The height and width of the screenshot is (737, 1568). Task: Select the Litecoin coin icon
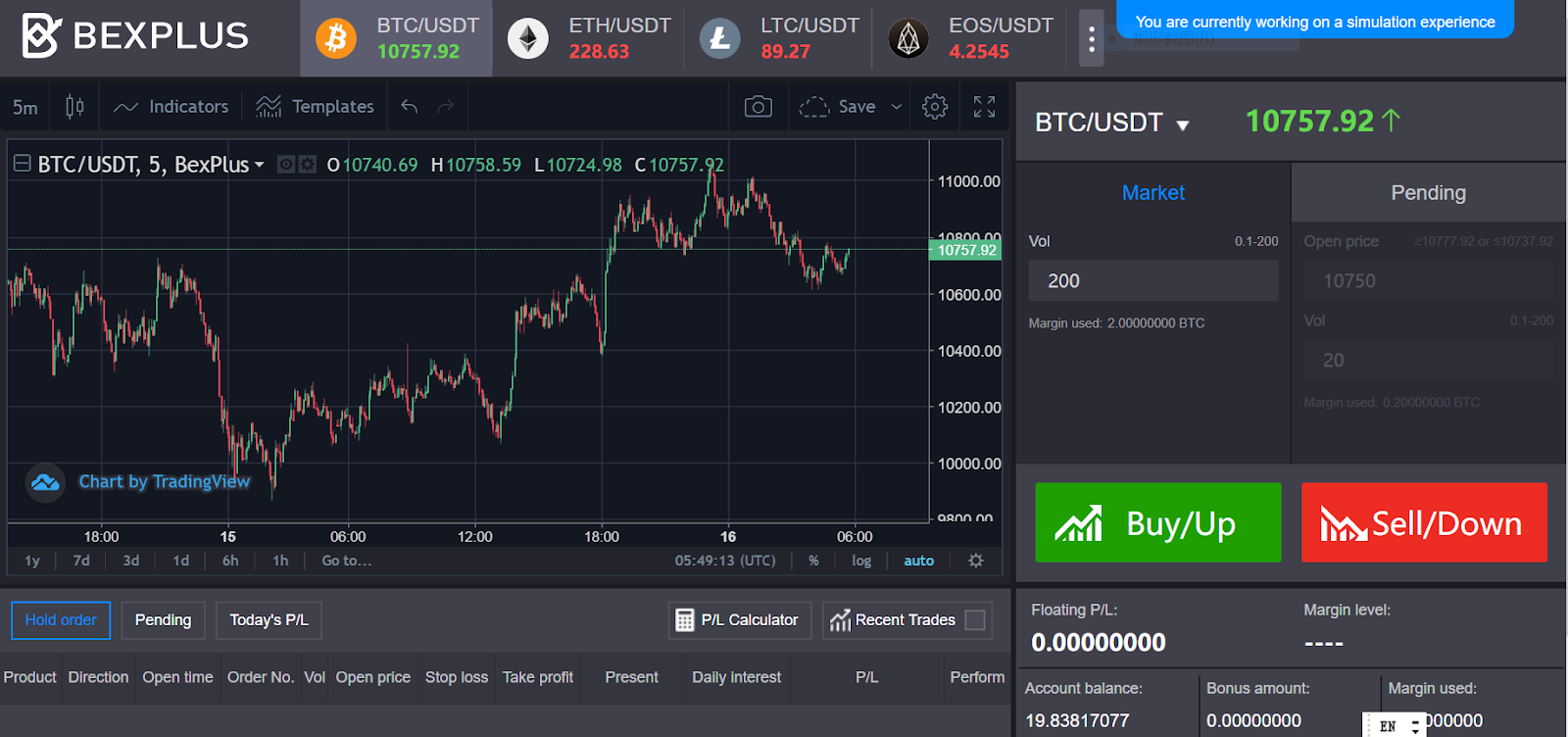click(x=719, y=38)
